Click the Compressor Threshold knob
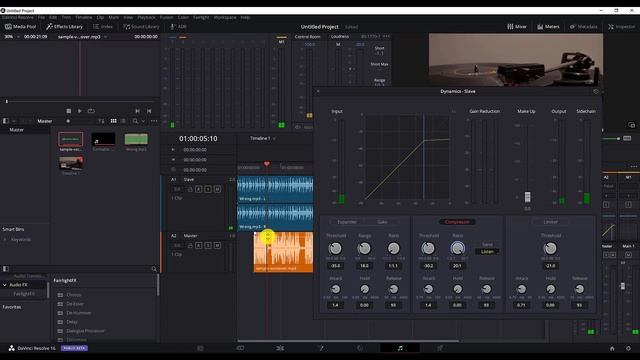The width and height of the screenshot is (640, 360). [428, 248]
